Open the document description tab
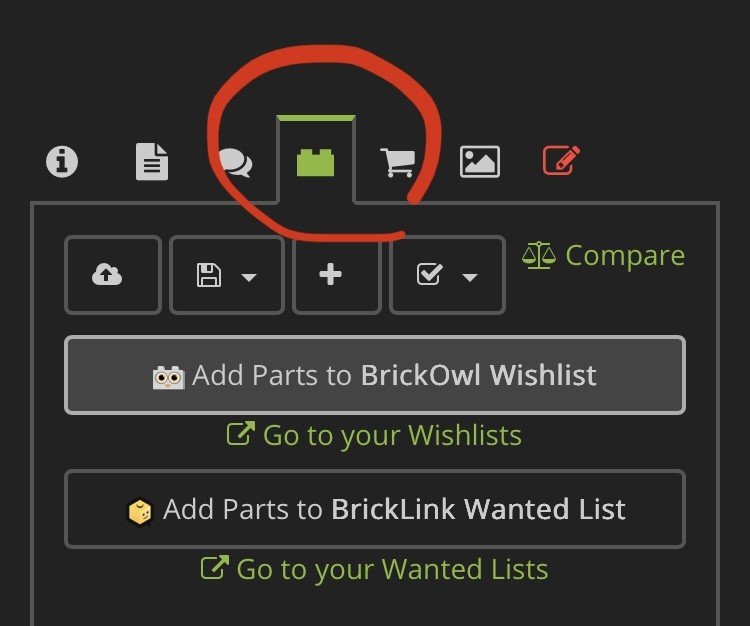This screenshot has width=750, height=626. point(152,162)
